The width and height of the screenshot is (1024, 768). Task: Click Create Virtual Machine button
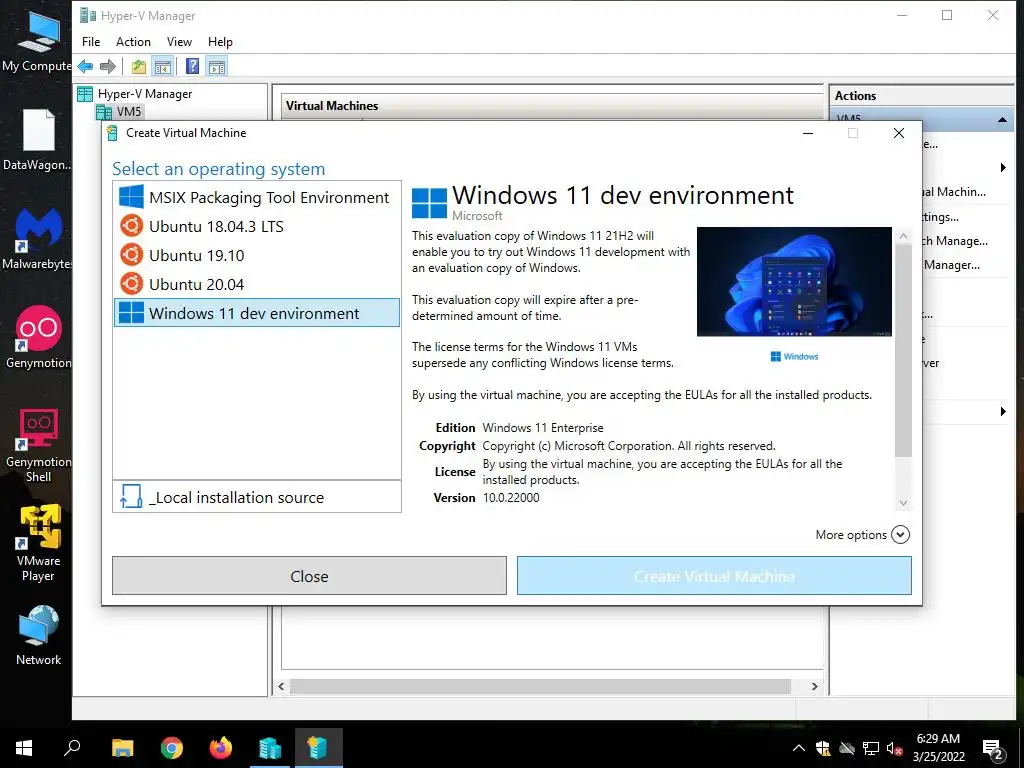(714, 576)
